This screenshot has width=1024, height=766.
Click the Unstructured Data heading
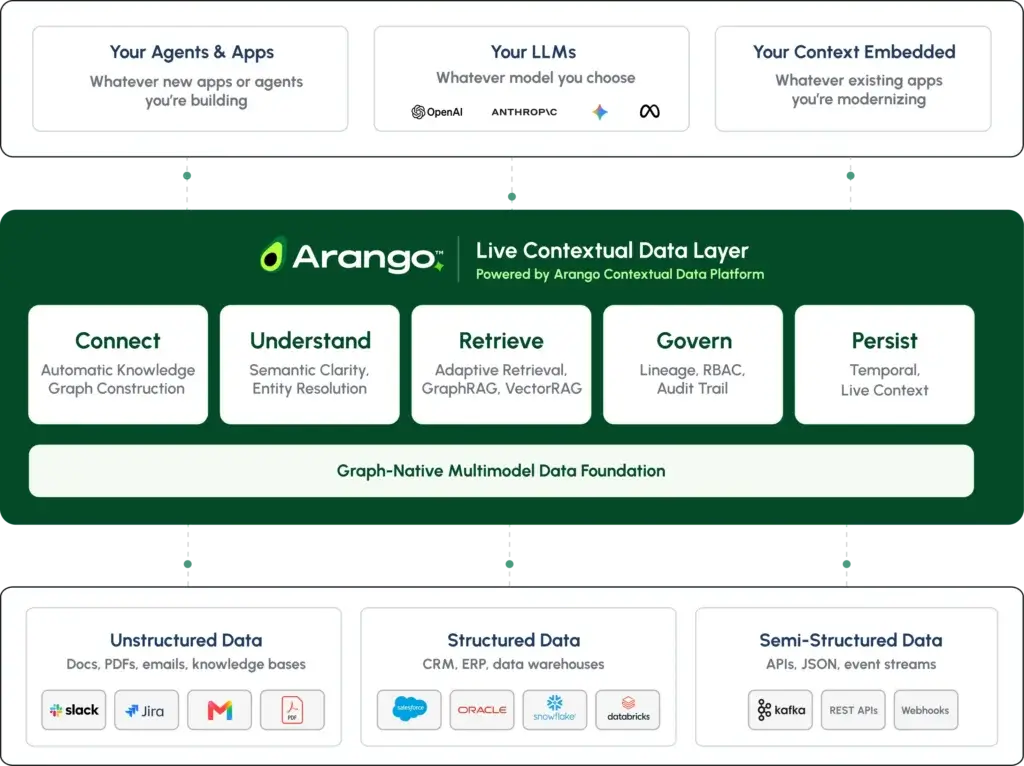(x=186, y=640)
